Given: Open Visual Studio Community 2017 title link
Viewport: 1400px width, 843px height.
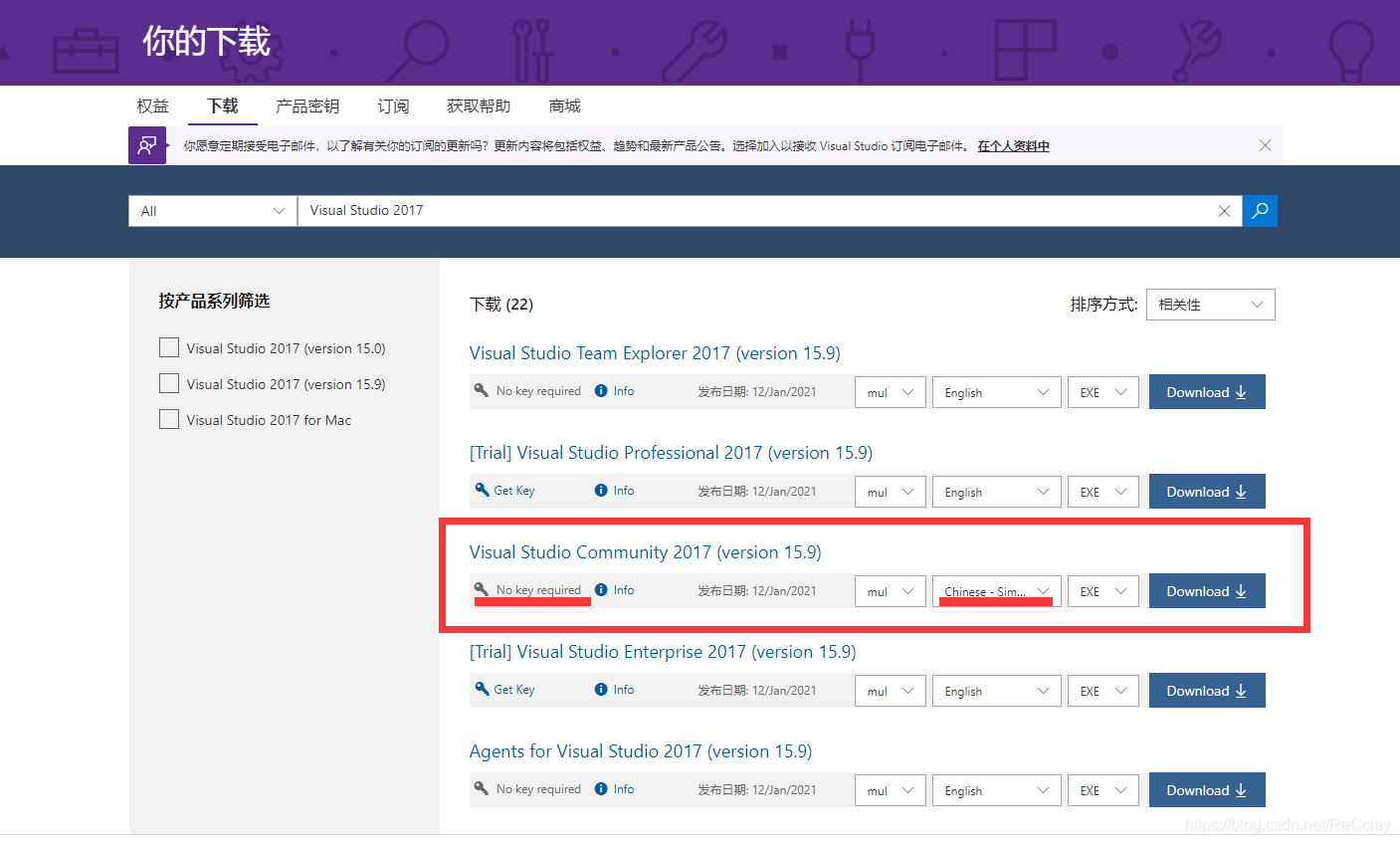Looking at the screenshot, I should (646, 552).
